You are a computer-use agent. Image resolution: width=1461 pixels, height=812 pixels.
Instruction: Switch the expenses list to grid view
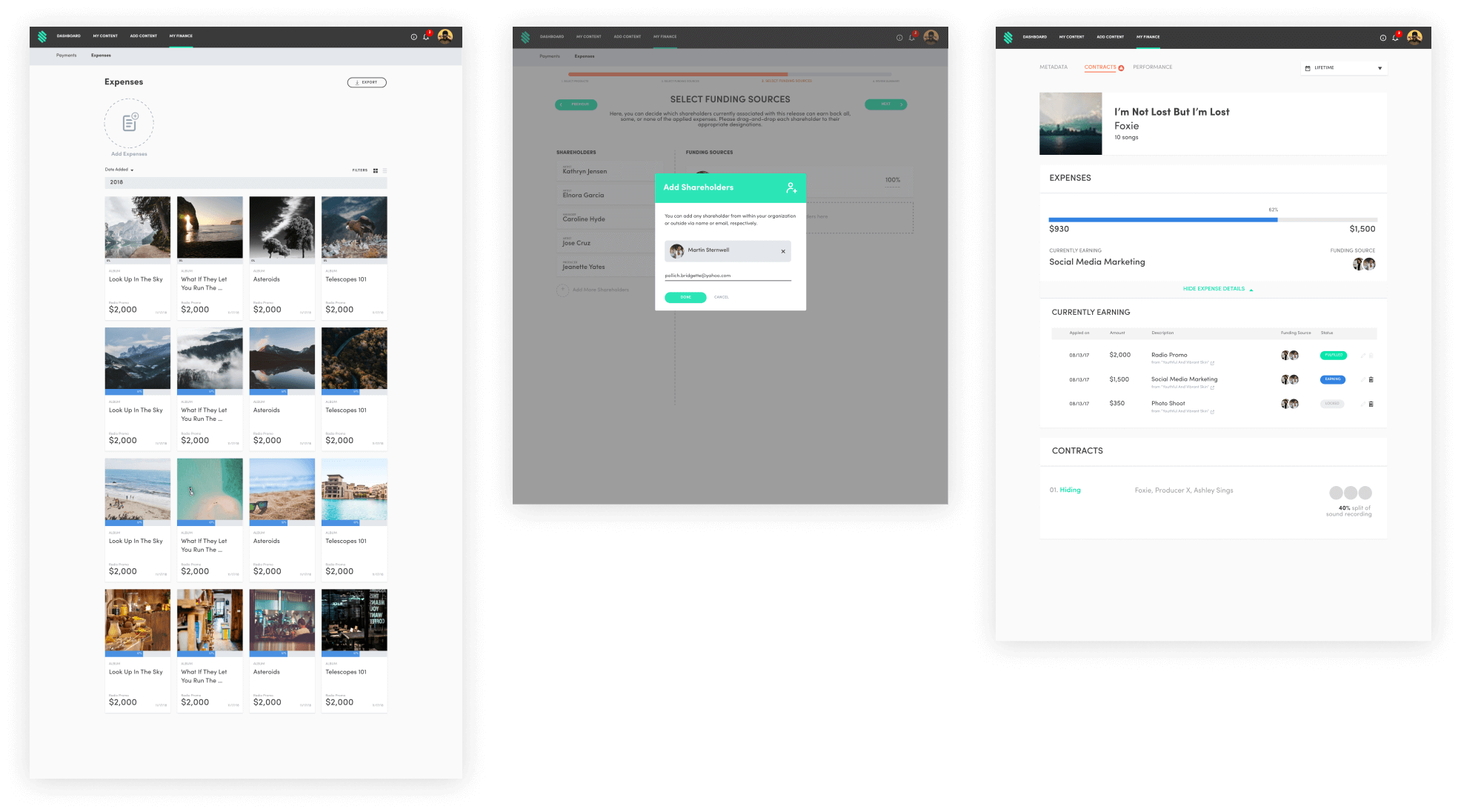tap(376, 170)
